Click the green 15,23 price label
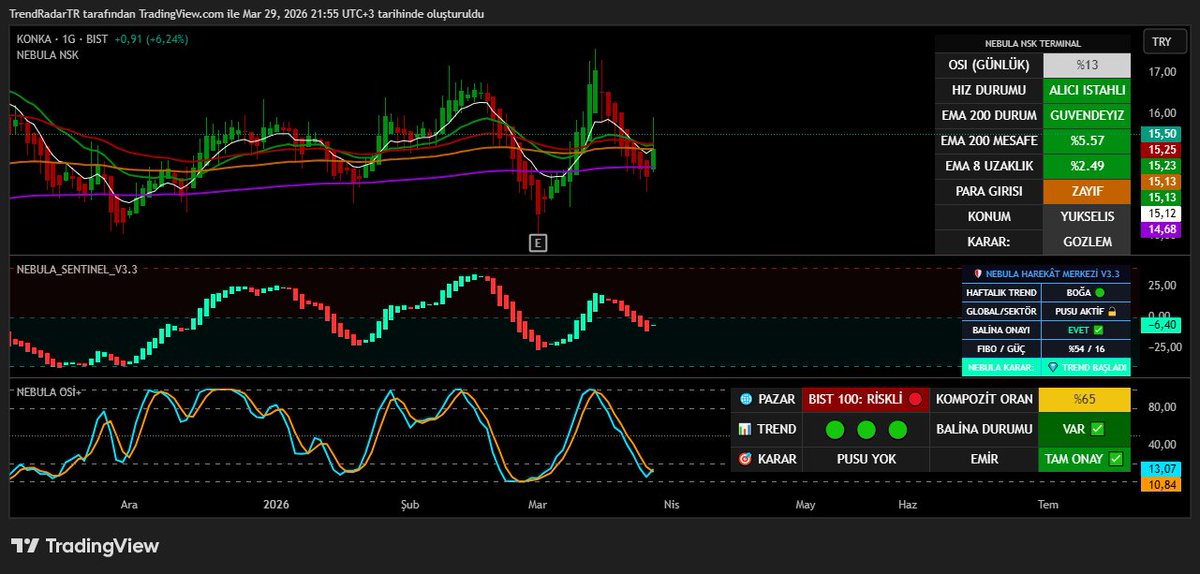The width and height of the screenshot is (1200, 574). [1162, 165]
